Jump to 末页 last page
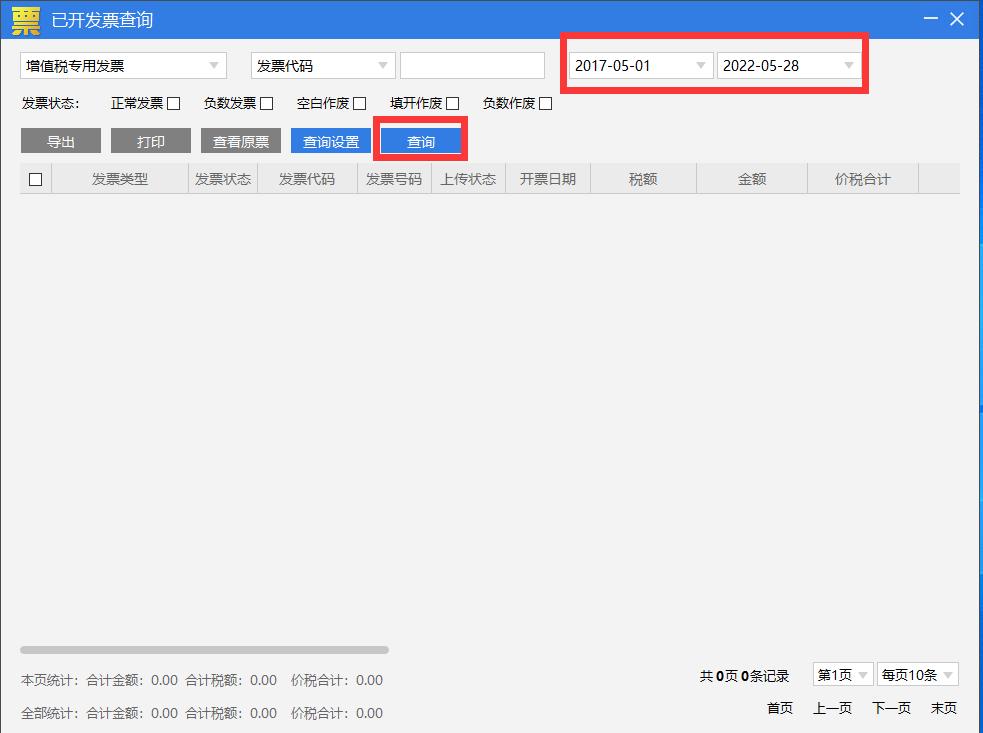This screenshot has width=983, height=733. pyautogui.click(x=943, y=708)
